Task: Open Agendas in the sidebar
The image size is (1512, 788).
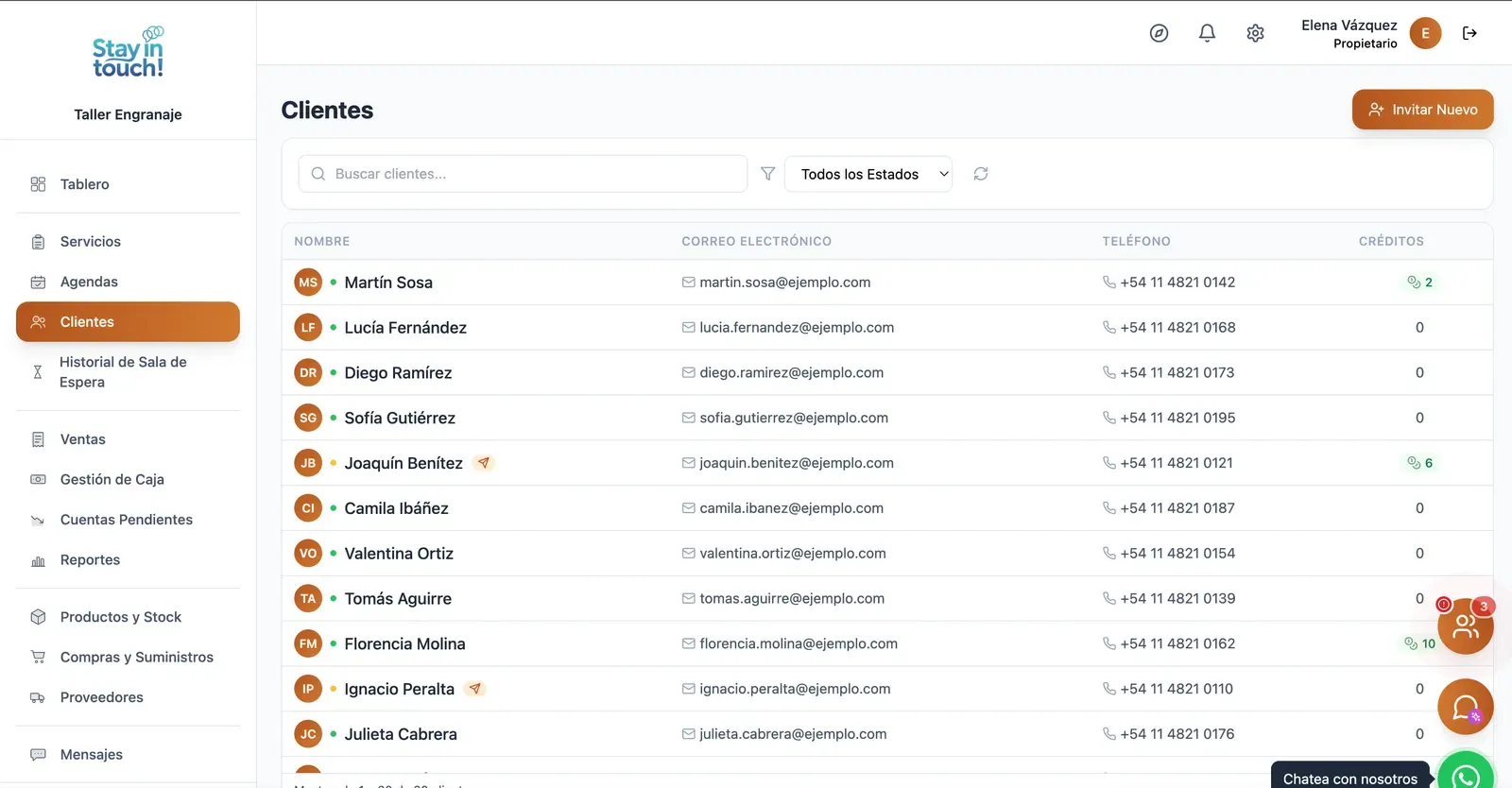Action: 128,282
